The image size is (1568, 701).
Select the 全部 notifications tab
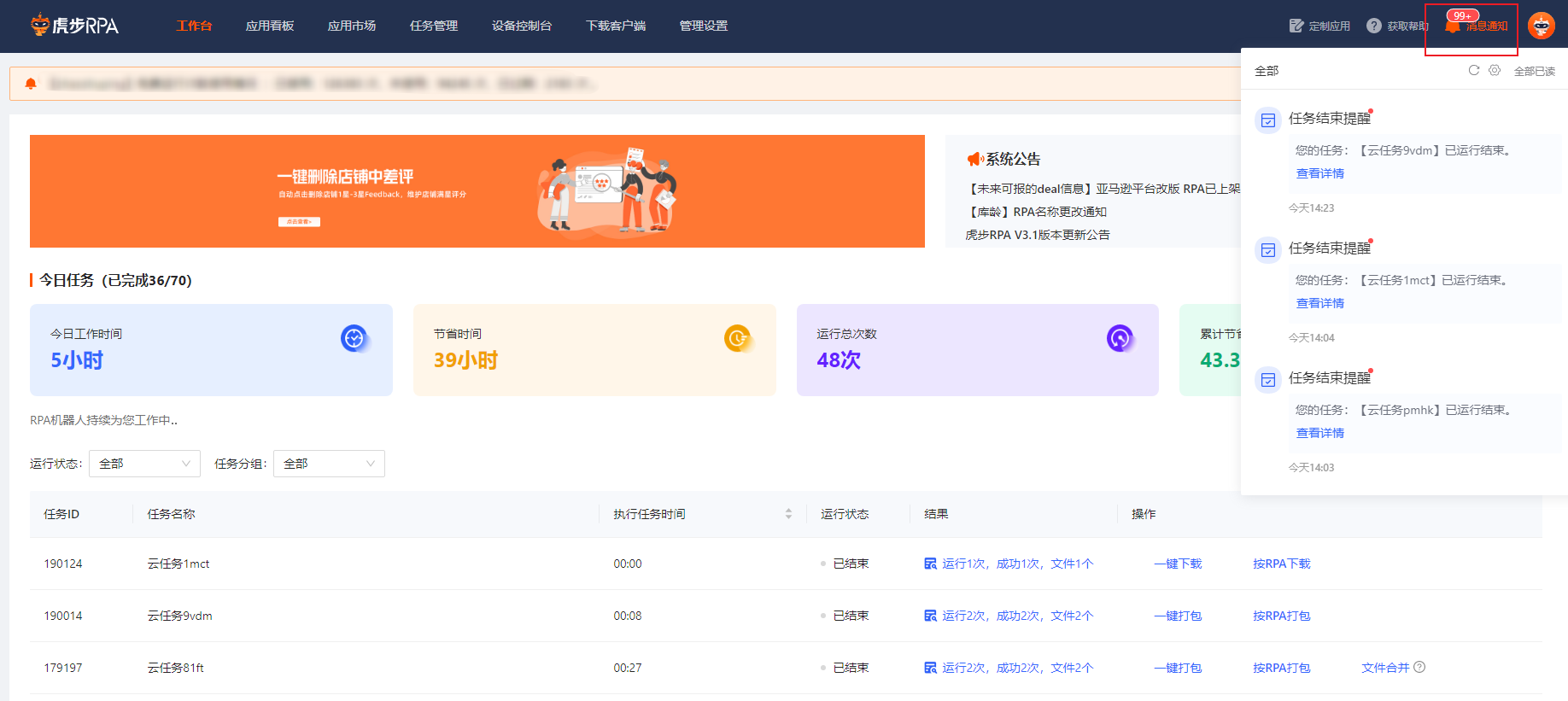point(1267,71)
